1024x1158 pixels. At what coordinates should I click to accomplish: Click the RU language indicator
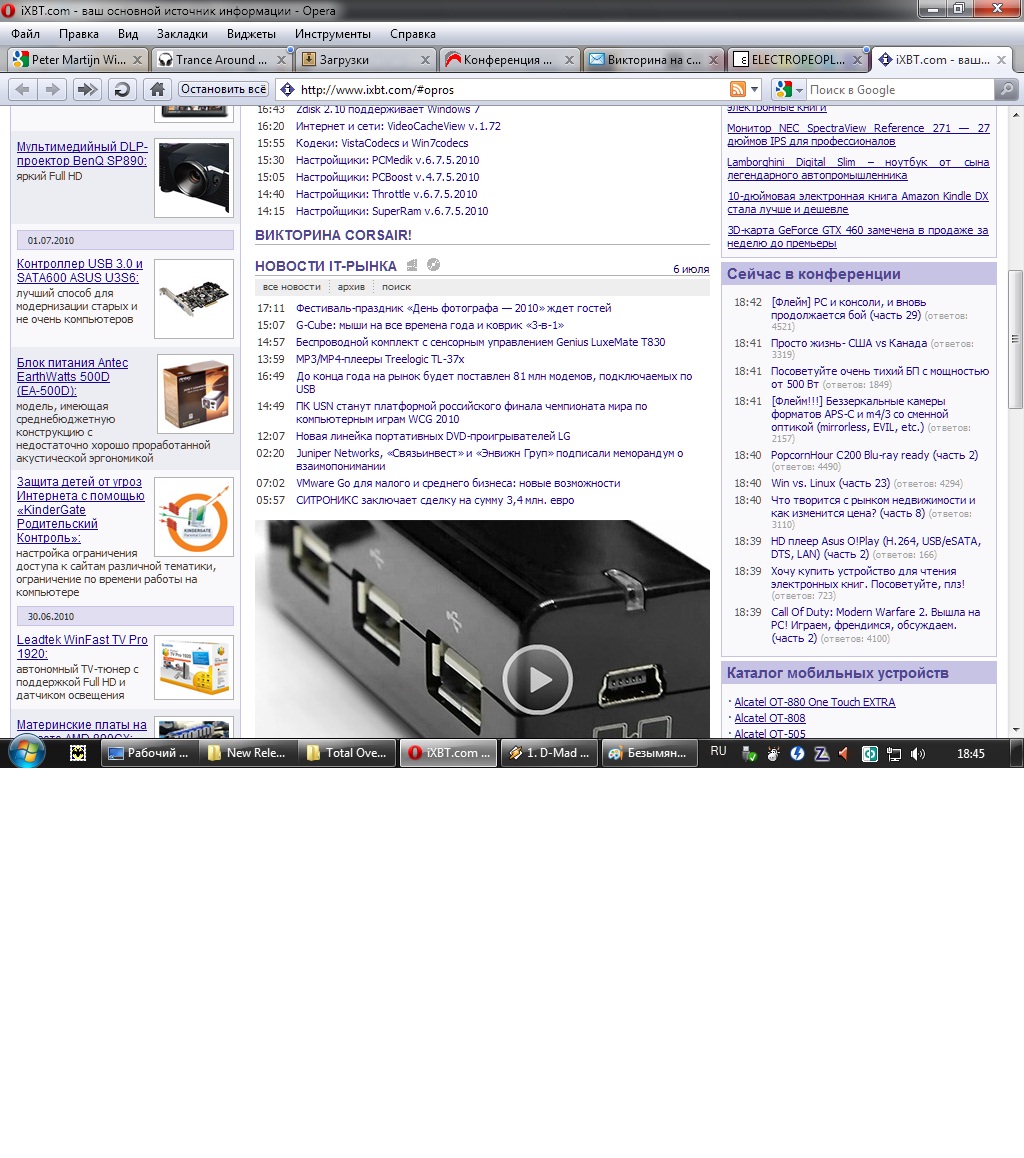click(x=718, y=751)
